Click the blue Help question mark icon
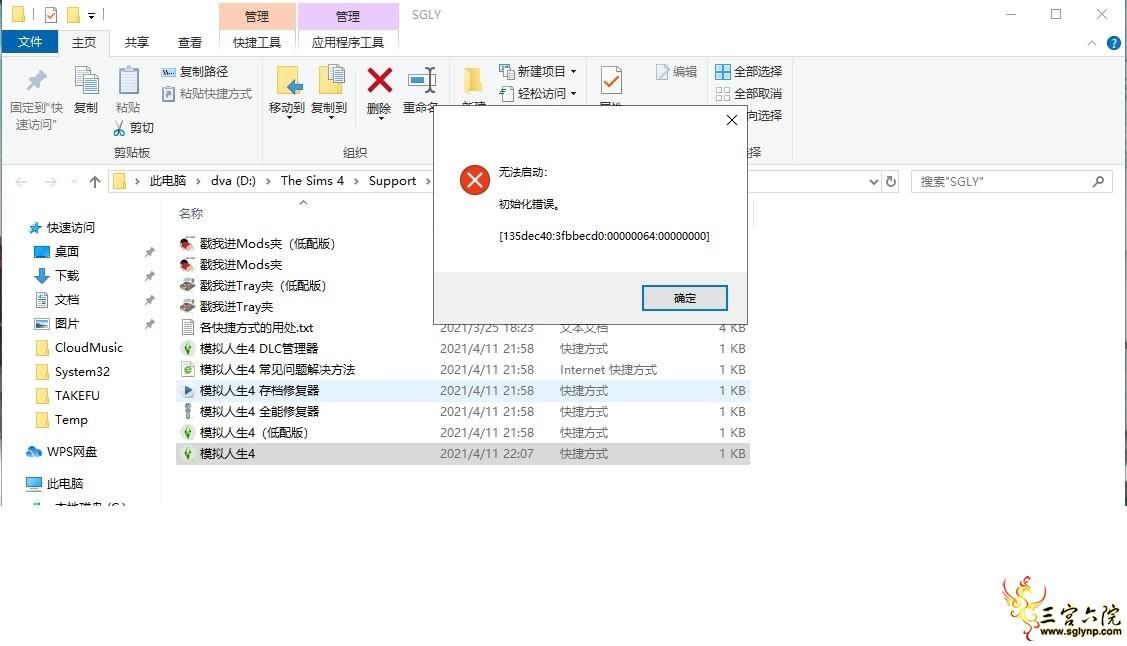Image resolution: width=1127 pixels, height=646 pixels. point(1114,43)
